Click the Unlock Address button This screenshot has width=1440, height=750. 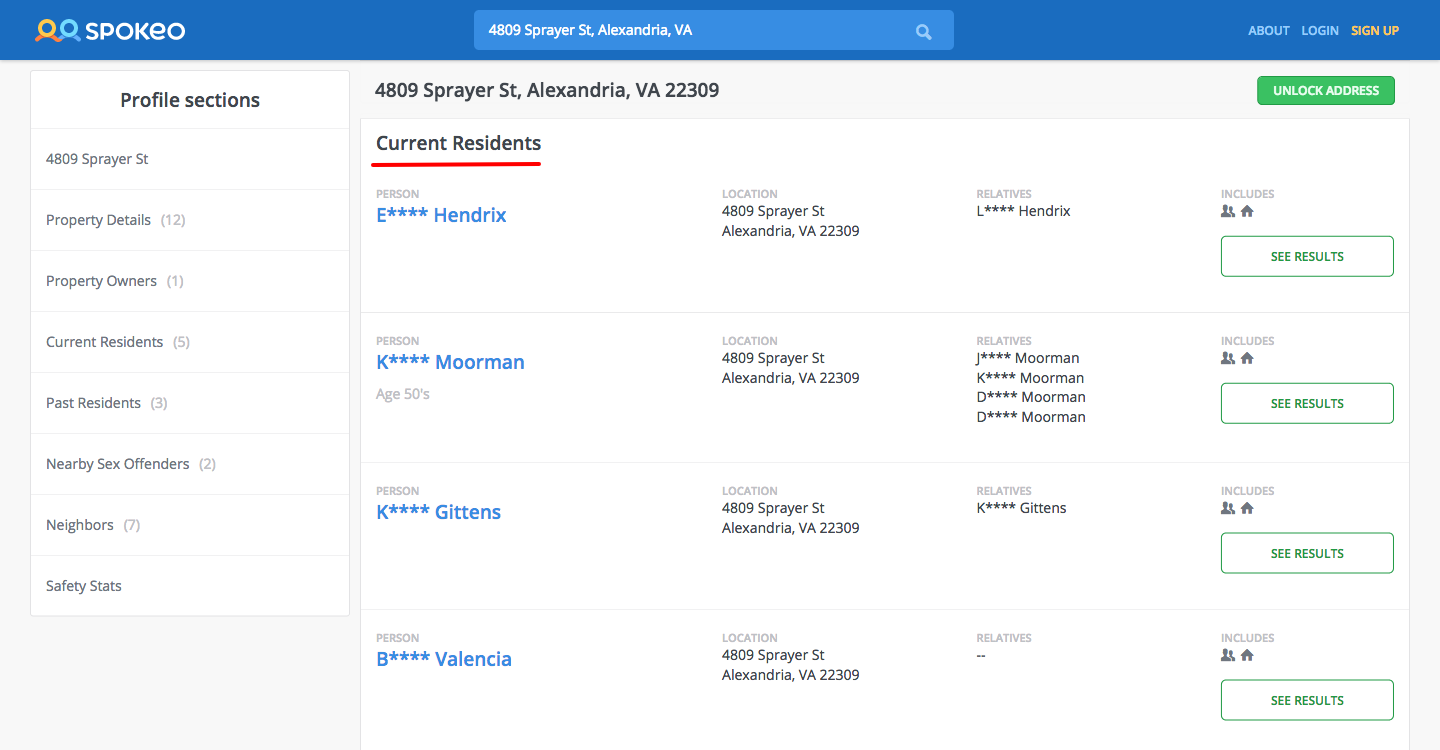pos(1326,90)
